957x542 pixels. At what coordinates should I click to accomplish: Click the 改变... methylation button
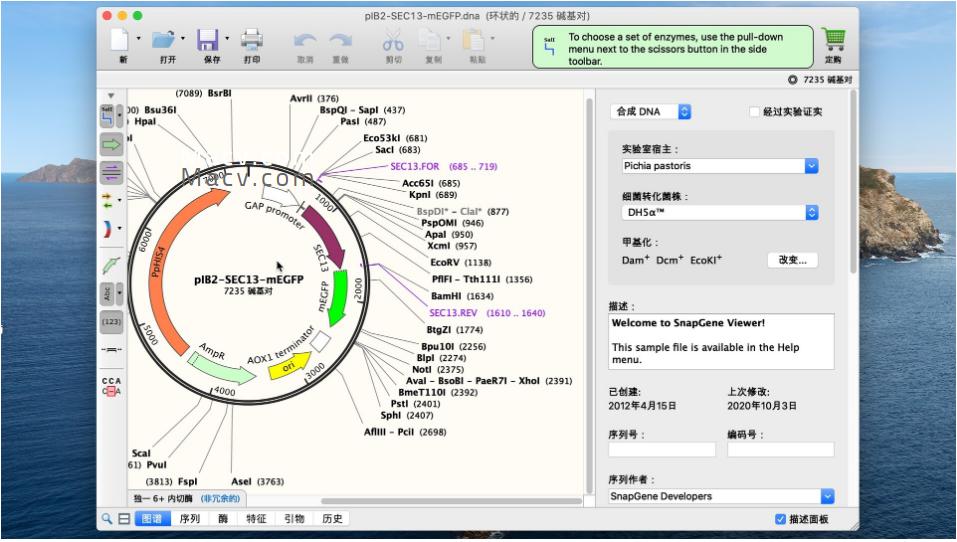[792, 260]
